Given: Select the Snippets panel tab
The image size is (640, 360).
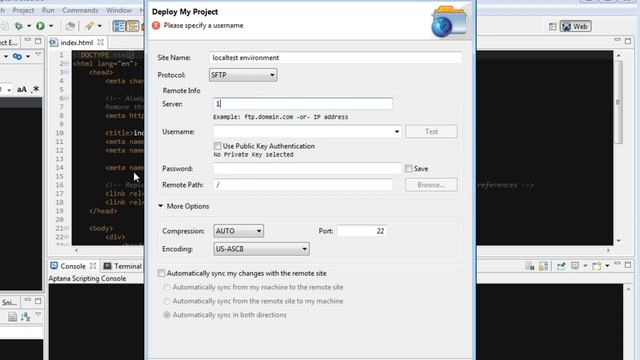Looking at the screenshot, I should coord(9,302).
